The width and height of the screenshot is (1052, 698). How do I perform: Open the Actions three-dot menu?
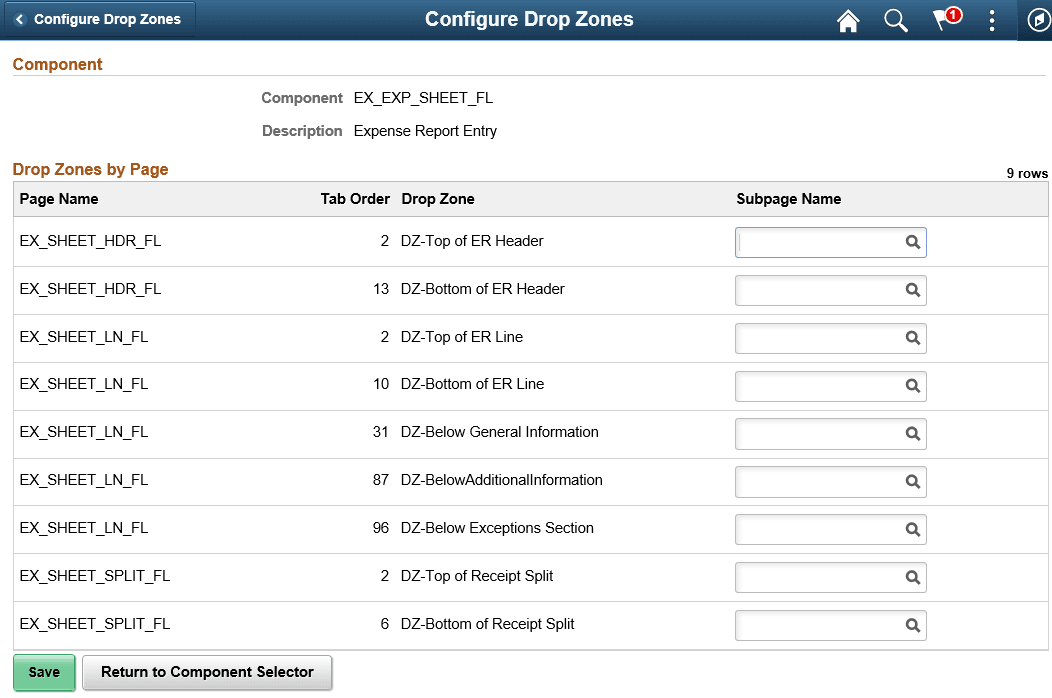click(992, 20)
